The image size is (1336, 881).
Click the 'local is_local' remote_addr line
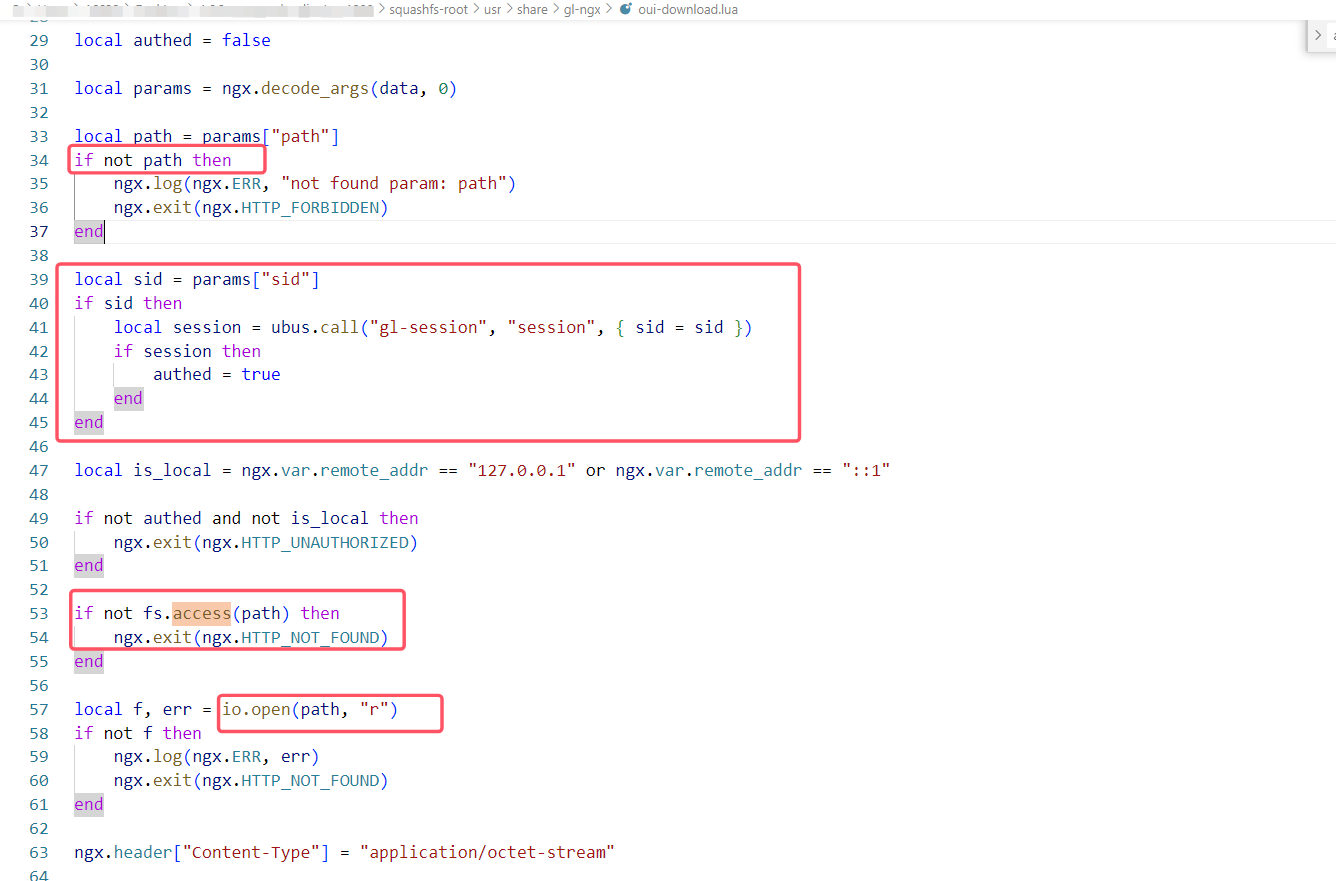[482, 470]
